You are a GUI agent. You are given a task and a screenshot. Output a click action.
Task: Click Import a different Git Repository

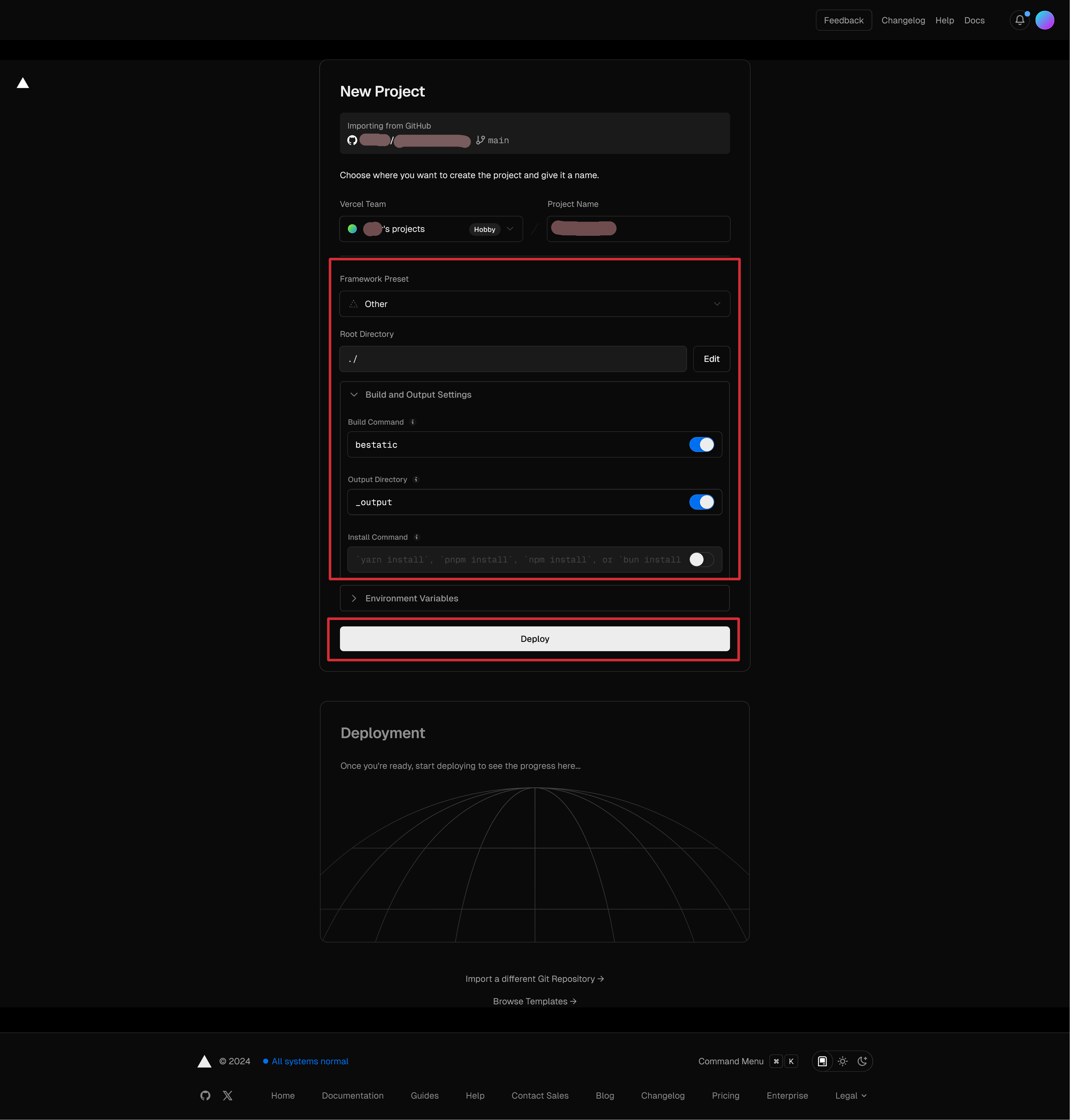[535, 978]
